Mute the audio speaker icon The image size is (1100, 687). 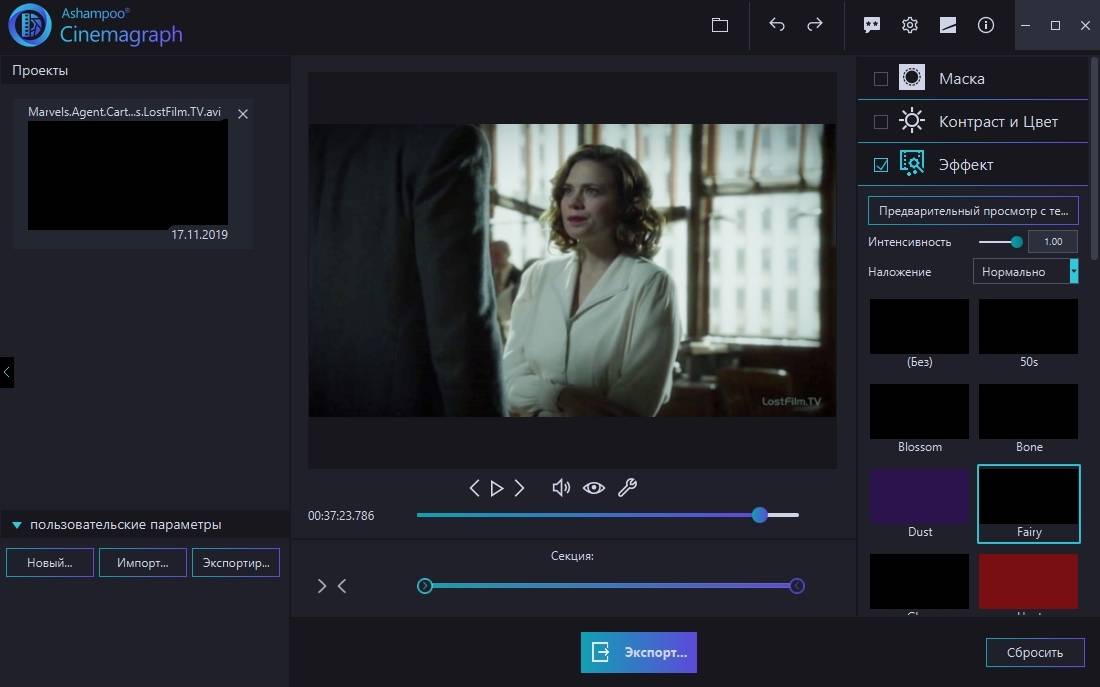pyautogui.click(x=561, y=488)
